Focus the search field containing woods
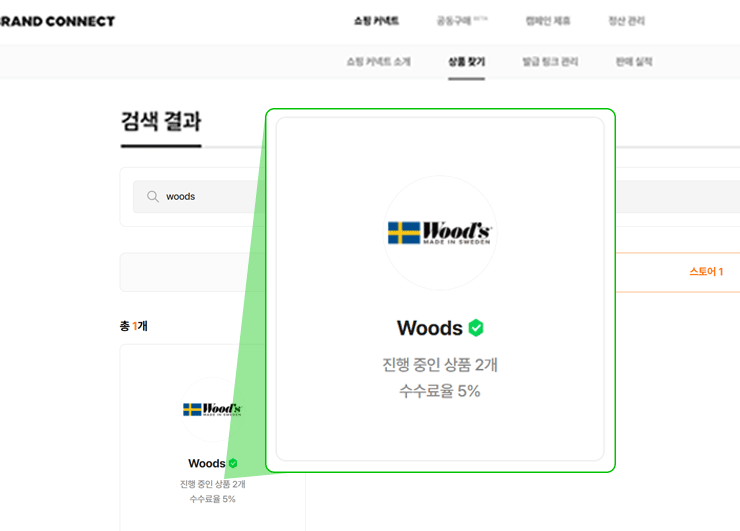740x531 pixels. tap(199, 196)
